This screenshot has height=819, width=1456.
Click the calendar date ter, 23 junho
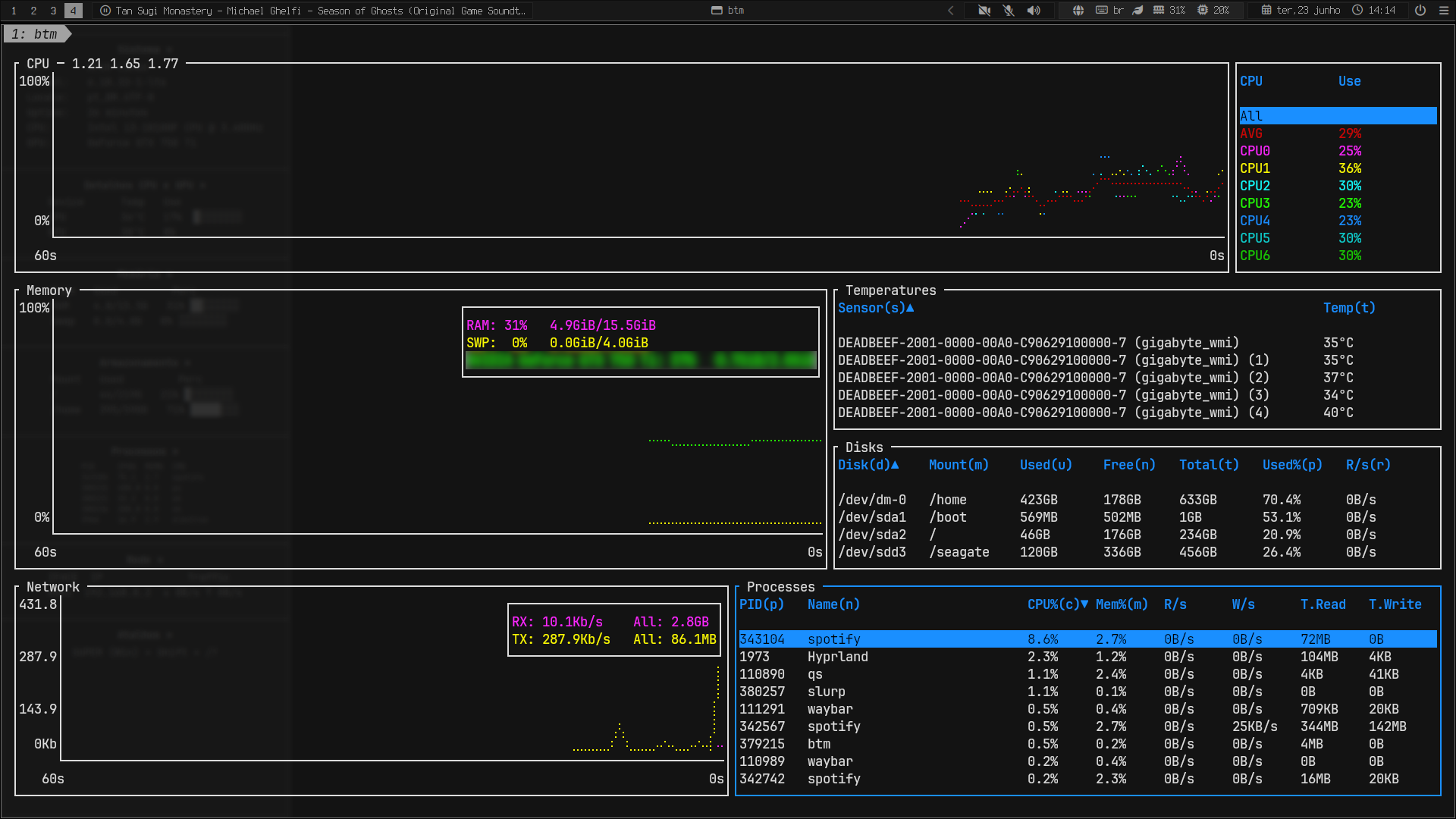pyautogui.click(x=1301, y=11)
